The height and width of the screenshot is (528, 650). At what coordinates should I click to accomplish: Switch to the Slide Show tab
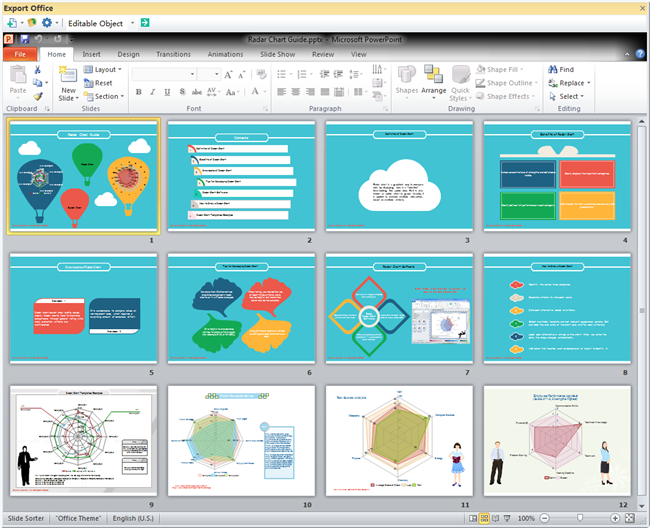click(x=278, y=54)
